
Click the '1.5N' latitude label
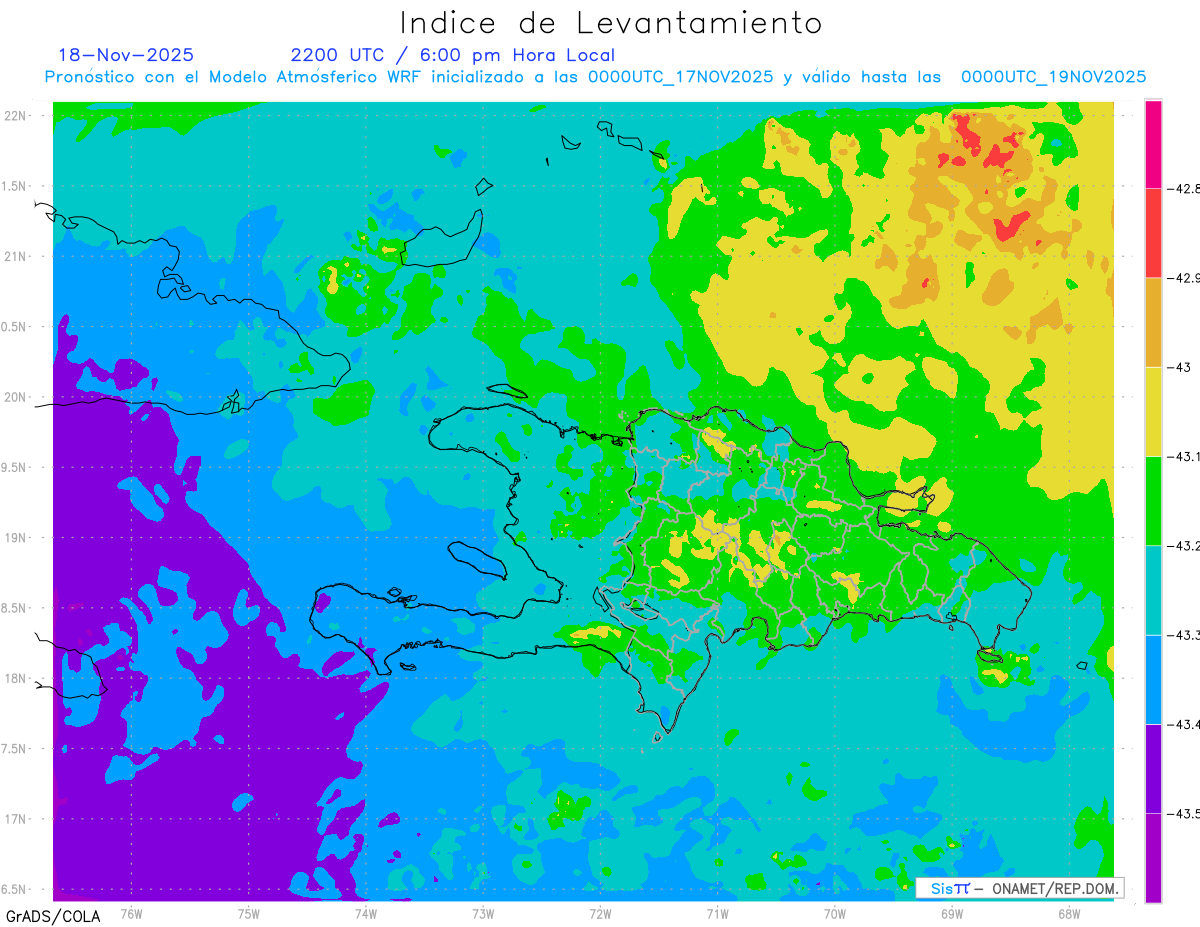click(15, 186)
